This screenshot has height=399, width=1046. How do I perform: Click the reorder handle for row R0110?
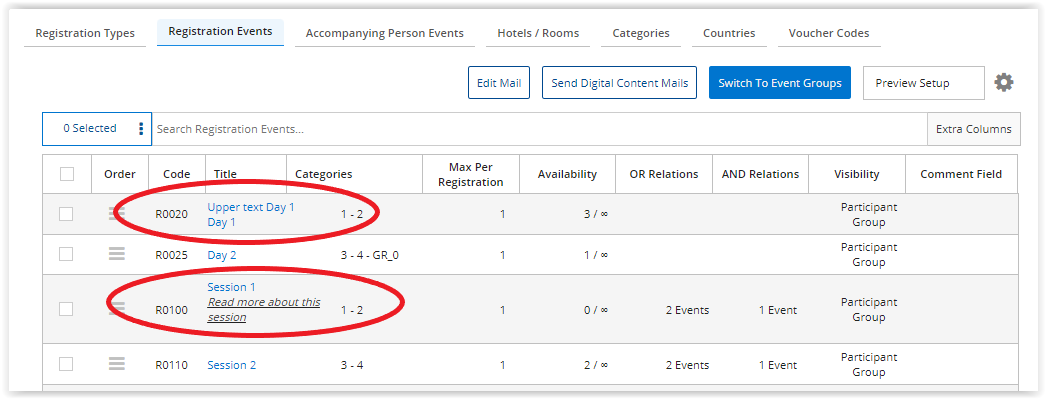pyautogui.click(x=117, y=364)
